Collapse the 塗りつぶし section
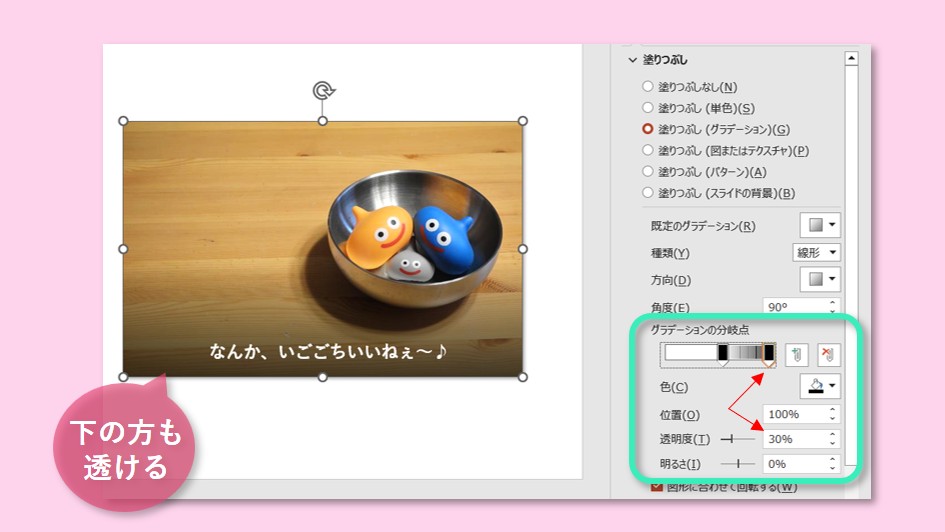The image size is (945, 532). 632,60
